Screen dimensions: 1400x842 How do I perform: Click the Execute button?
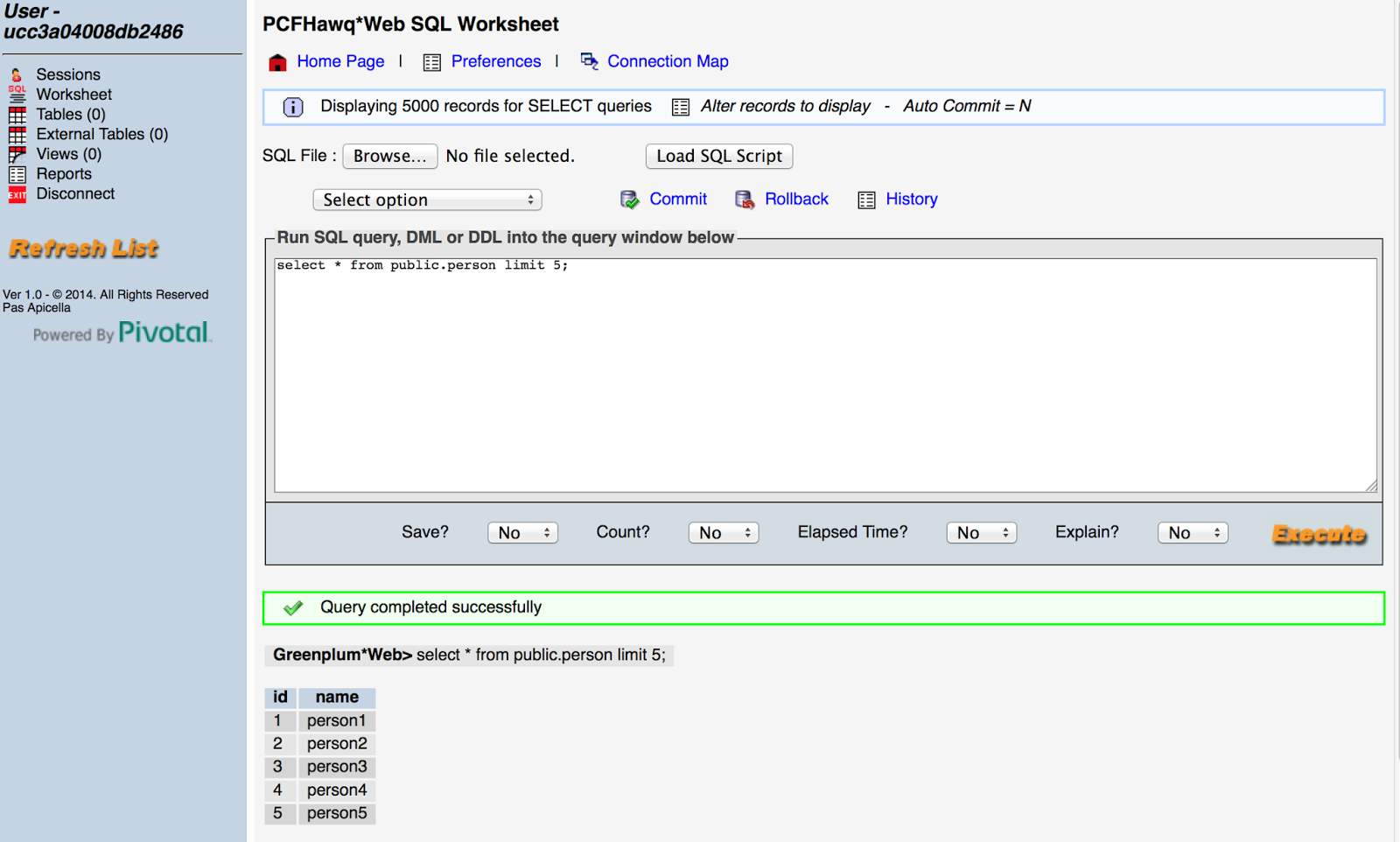pos(1319,534)
